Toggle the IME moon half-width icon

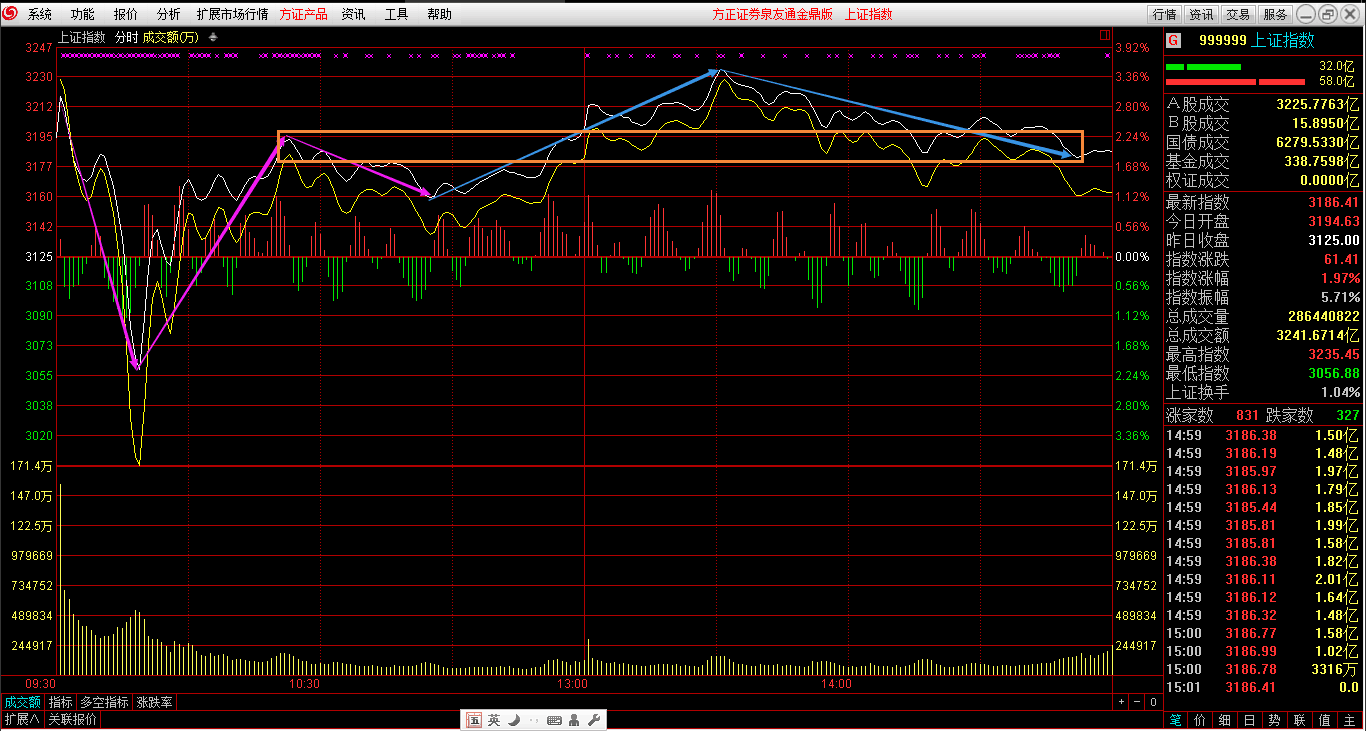514,720
